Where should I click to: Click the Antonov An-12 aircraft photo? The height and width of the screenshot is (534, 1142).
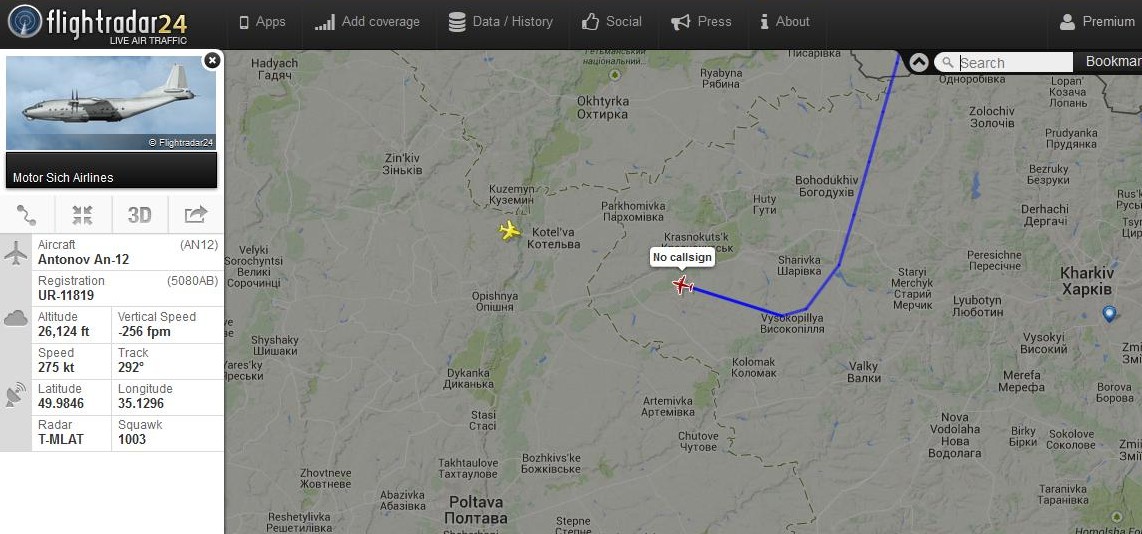(111, 103)
